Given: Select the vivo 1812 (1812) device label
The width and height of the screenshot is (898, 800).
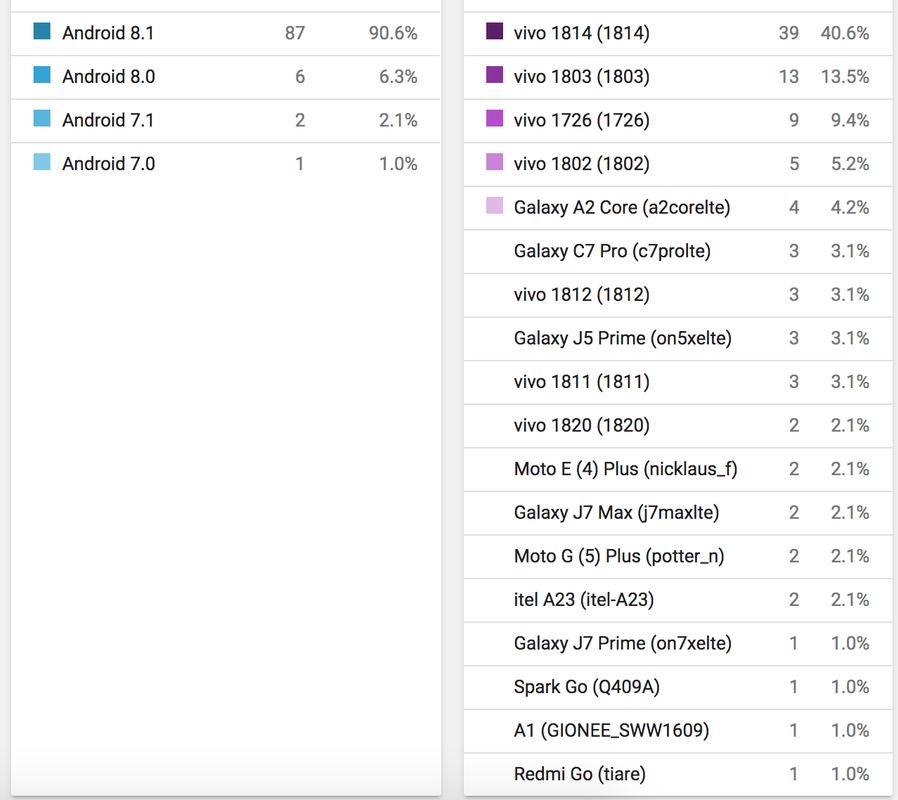Looking at the screenshot, I should [x=581, y=295].
